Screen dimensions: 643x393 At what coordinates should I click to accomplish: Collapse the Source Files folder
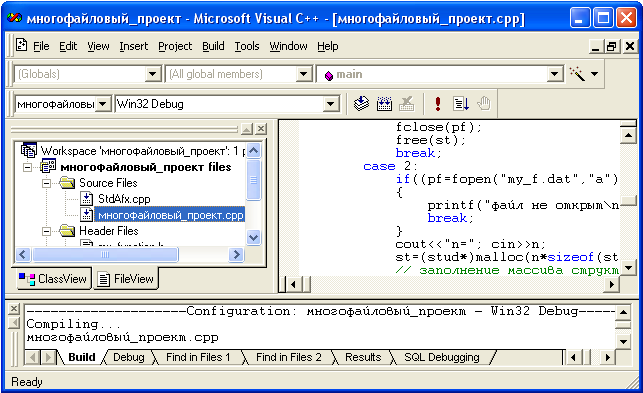point(46,183)
